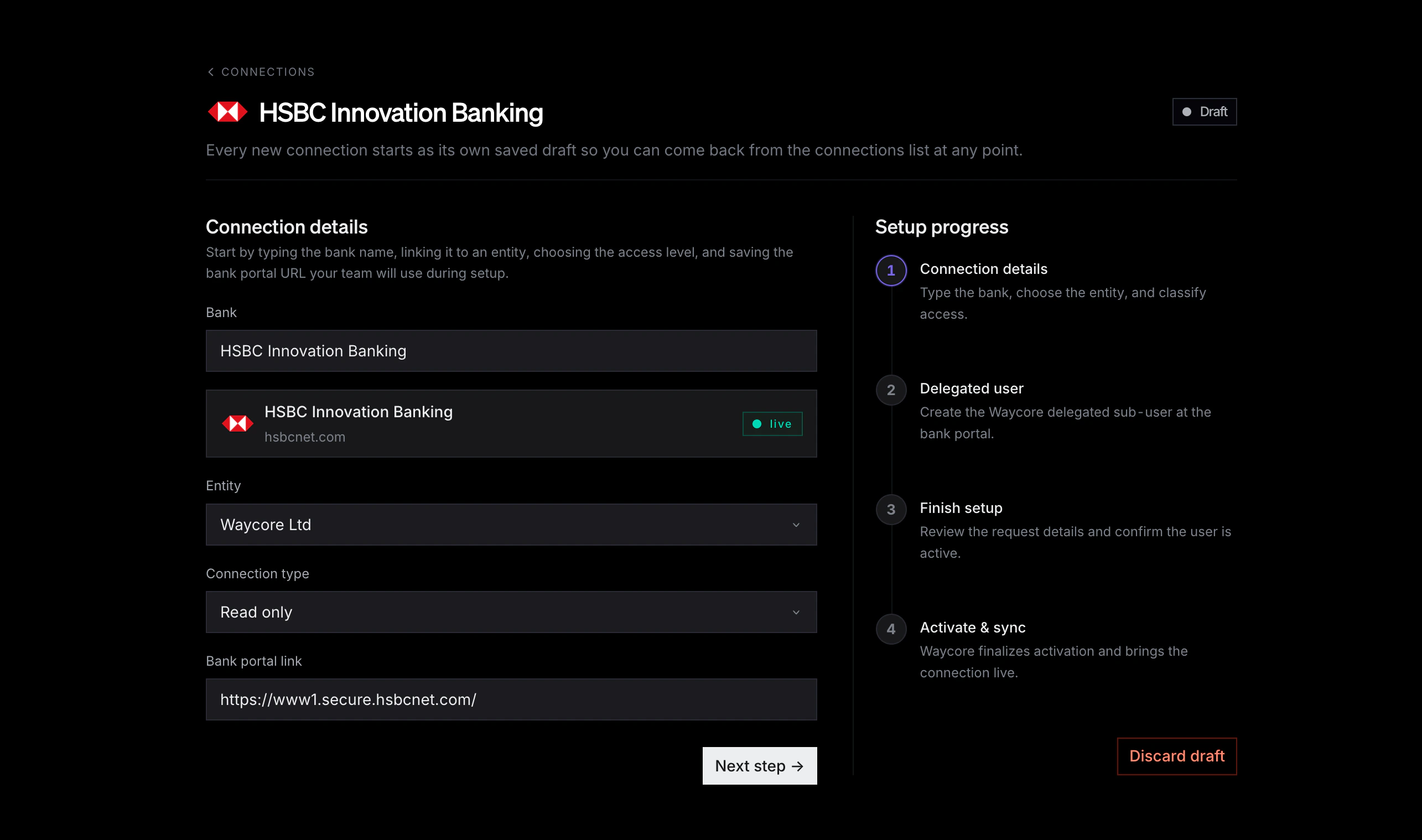Click the Connection details step title in Setup progress
The width and height of the screenshot is (1422, 840).
click(x=983, y=269)
